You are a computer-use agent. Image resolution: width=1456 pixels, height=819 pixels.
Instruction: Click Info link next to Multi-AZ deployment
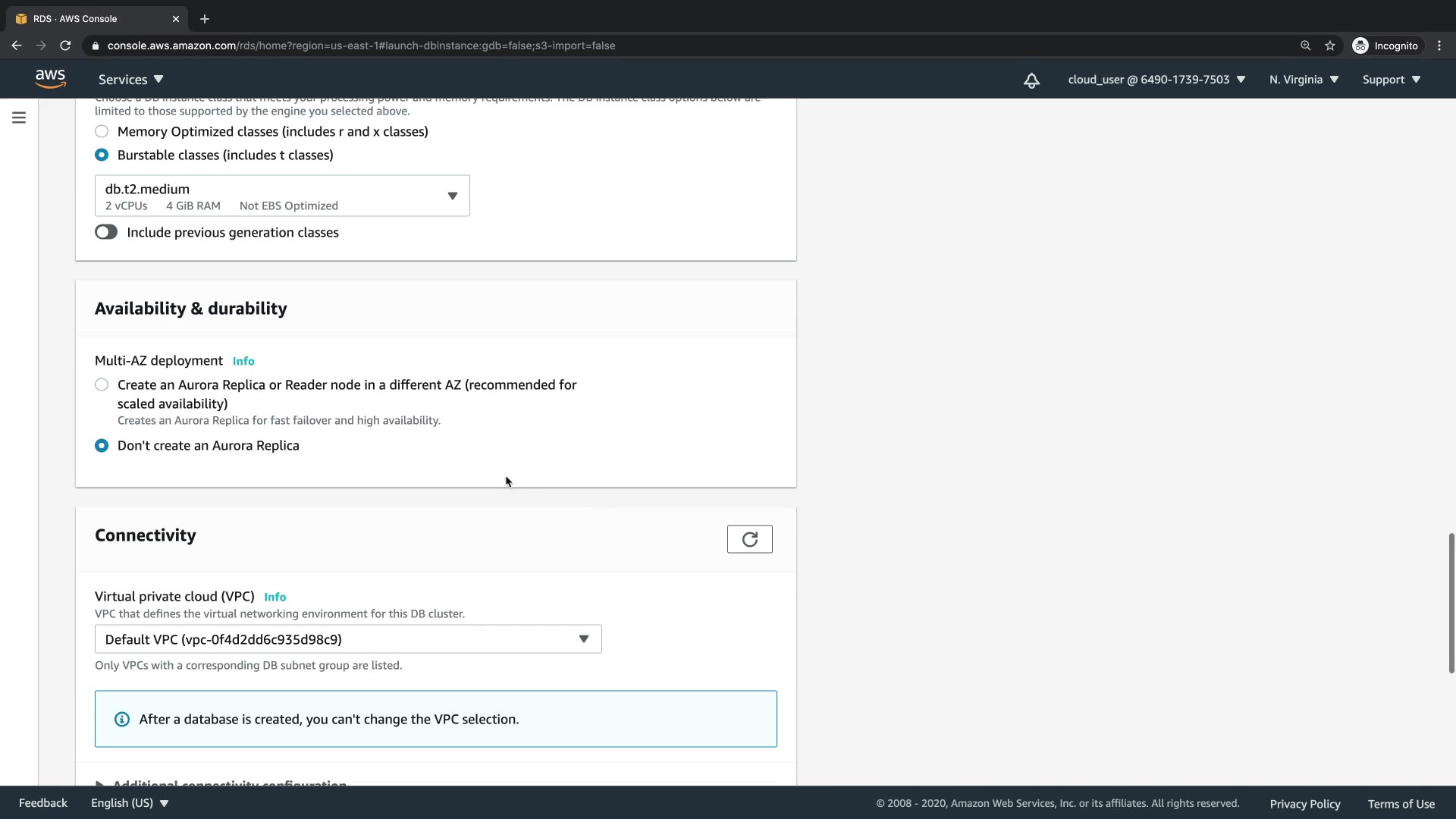point(243,361)
